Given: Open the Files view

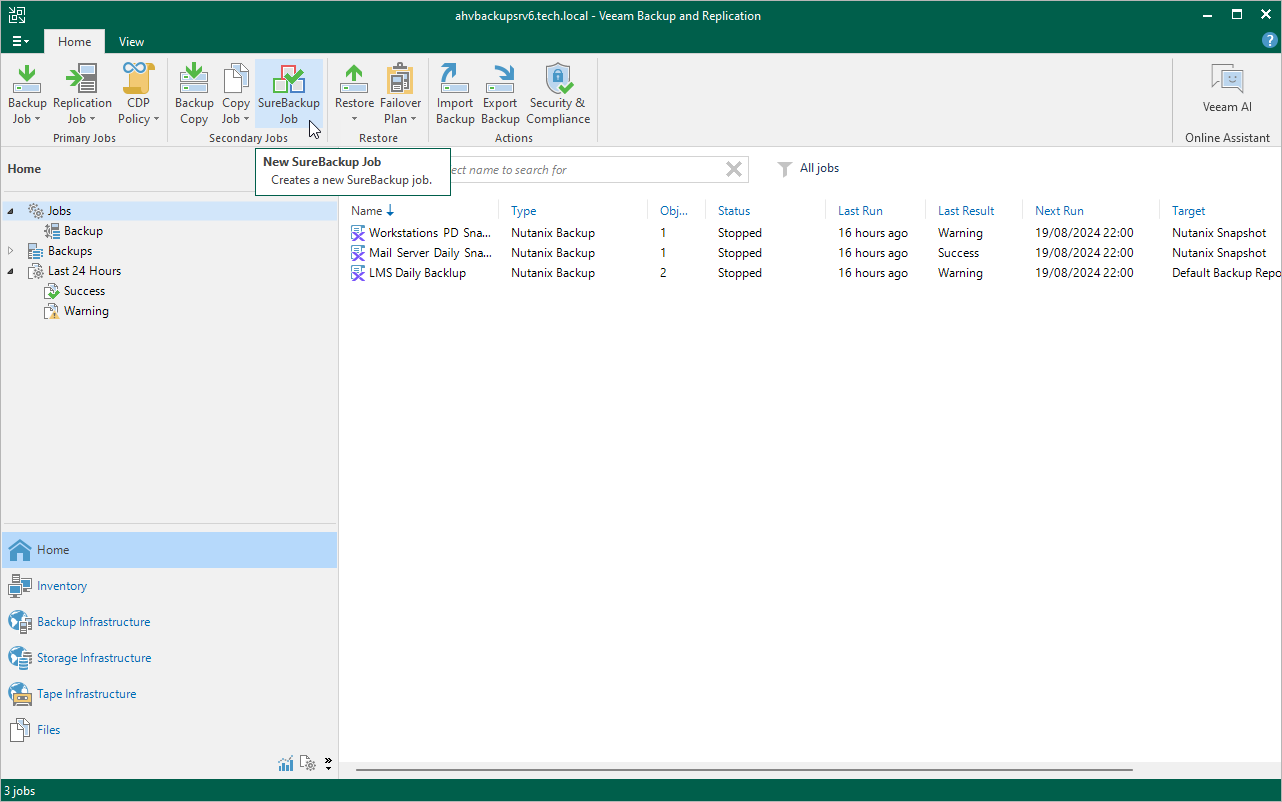Looking at the screenshot, I should coord(169,730).
